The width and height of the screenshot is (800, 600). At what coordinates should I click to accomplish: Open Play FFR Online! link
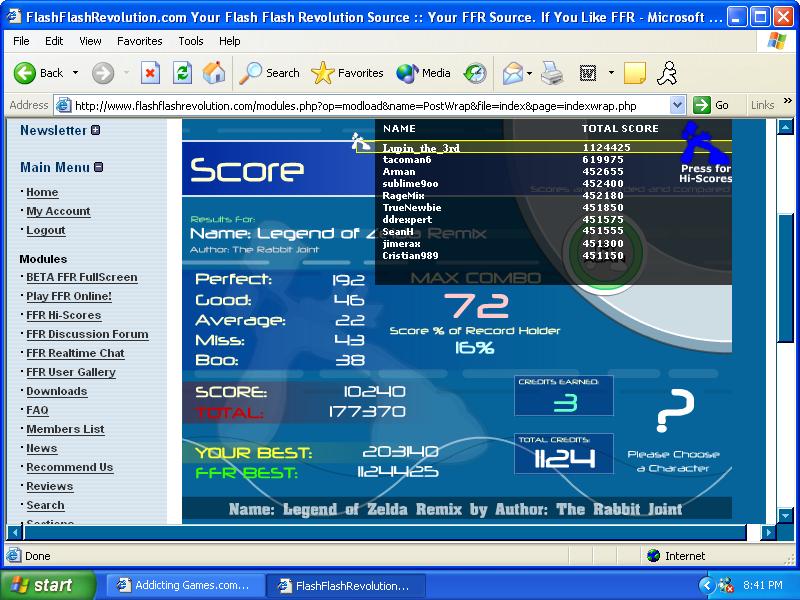pyautogui.click(x=69, y=296)
